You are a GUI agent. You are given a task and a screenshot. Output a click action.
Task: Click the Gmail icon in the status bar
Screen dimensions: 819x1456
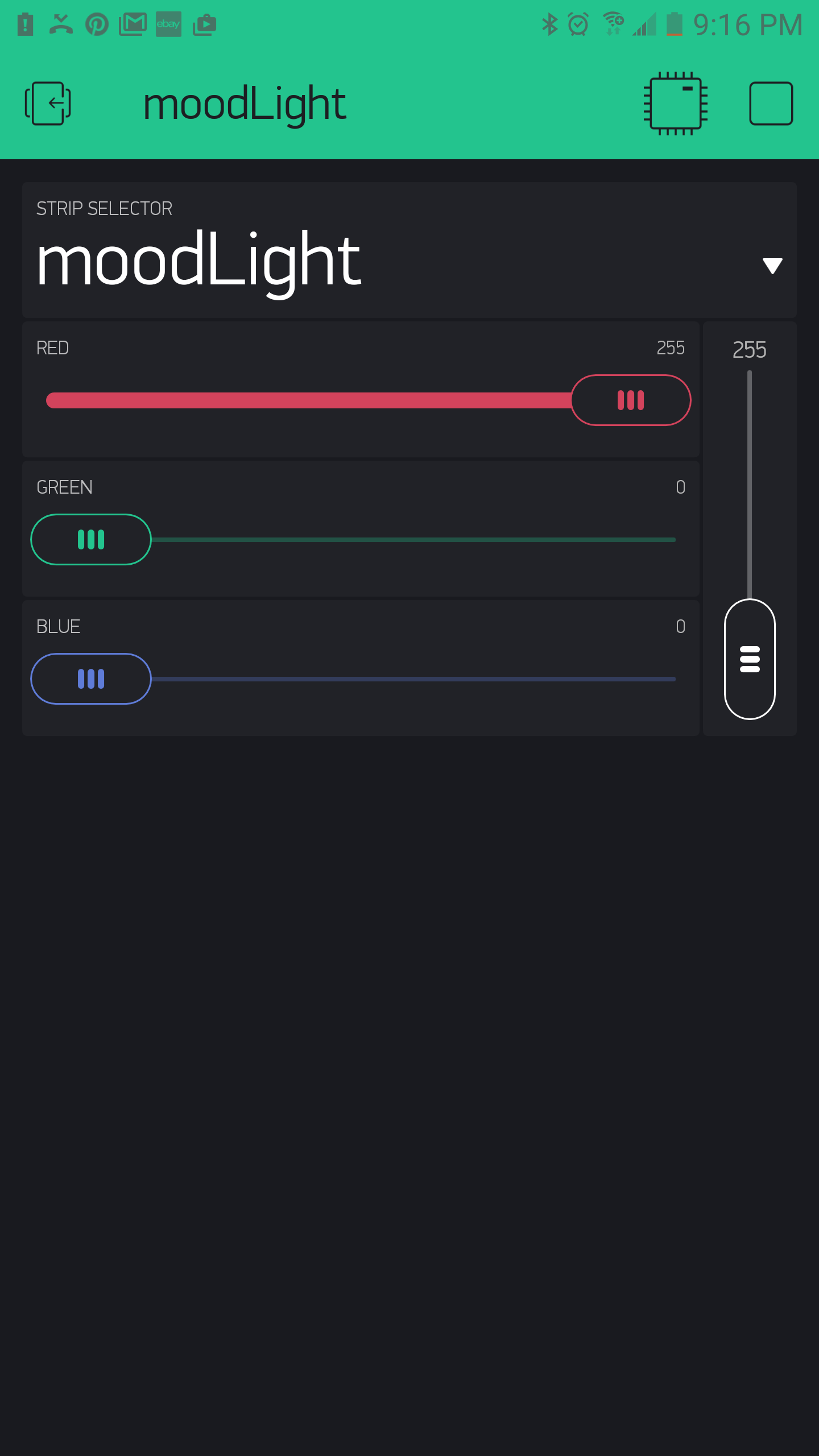[x=134, y=24]
